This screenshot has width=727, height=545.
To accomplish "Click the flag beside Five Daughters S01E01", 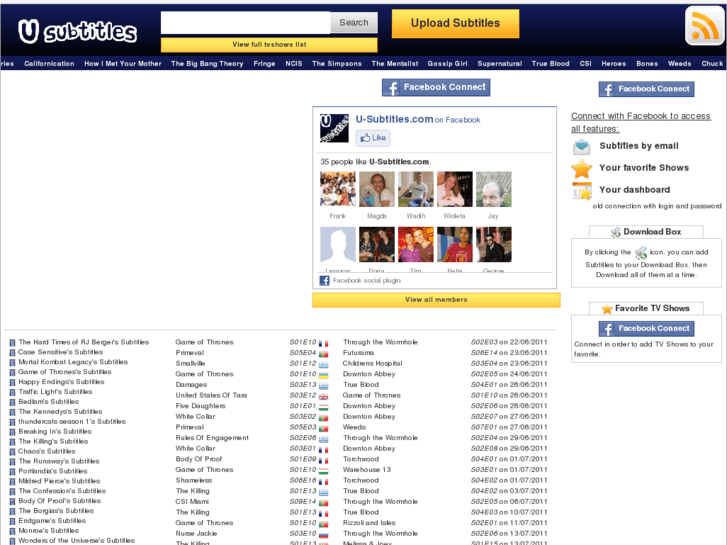I will (x=323, y=407).
